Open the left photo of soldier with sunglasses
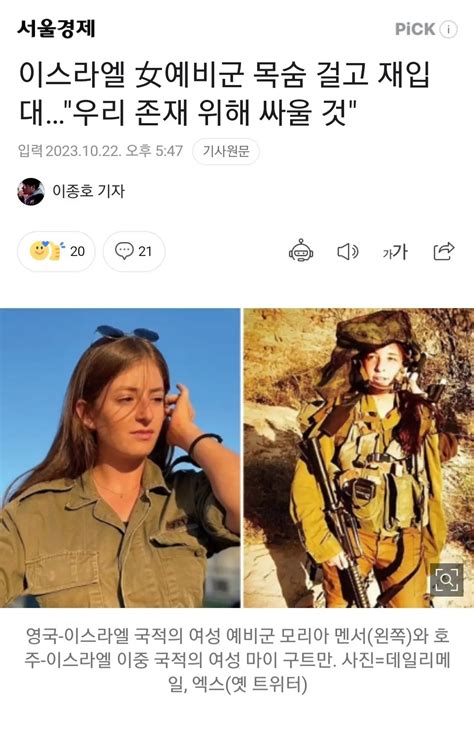Viewport: 474px width, 732px height. point(120,458)
